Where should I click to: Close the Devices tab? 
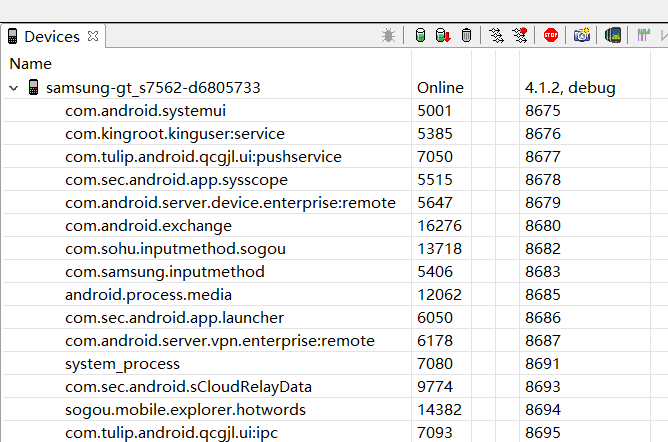[93, 36]
